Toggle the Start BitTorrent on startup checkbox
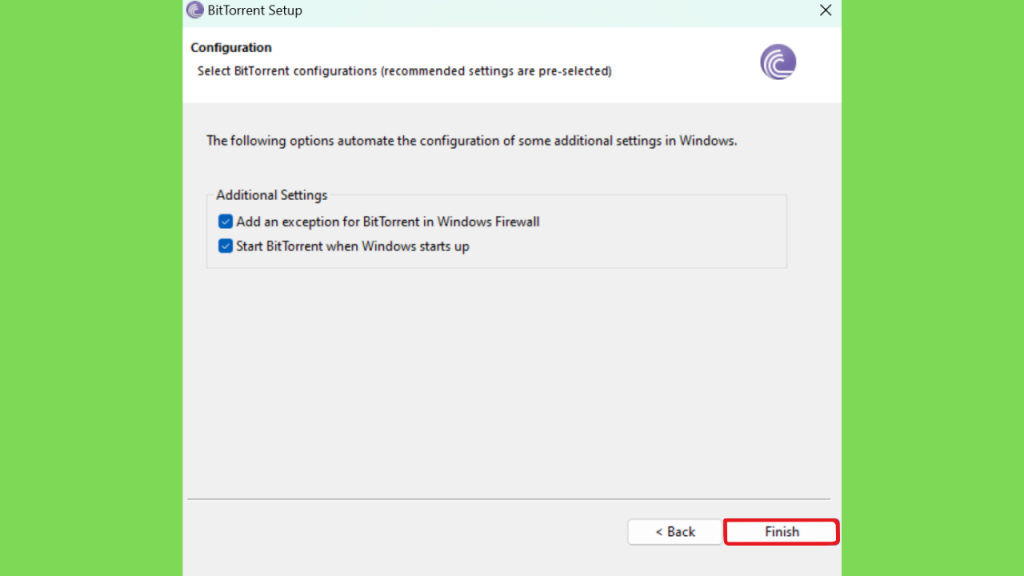1024x576 pixels. pyautogui.click(x=225, y=246)
